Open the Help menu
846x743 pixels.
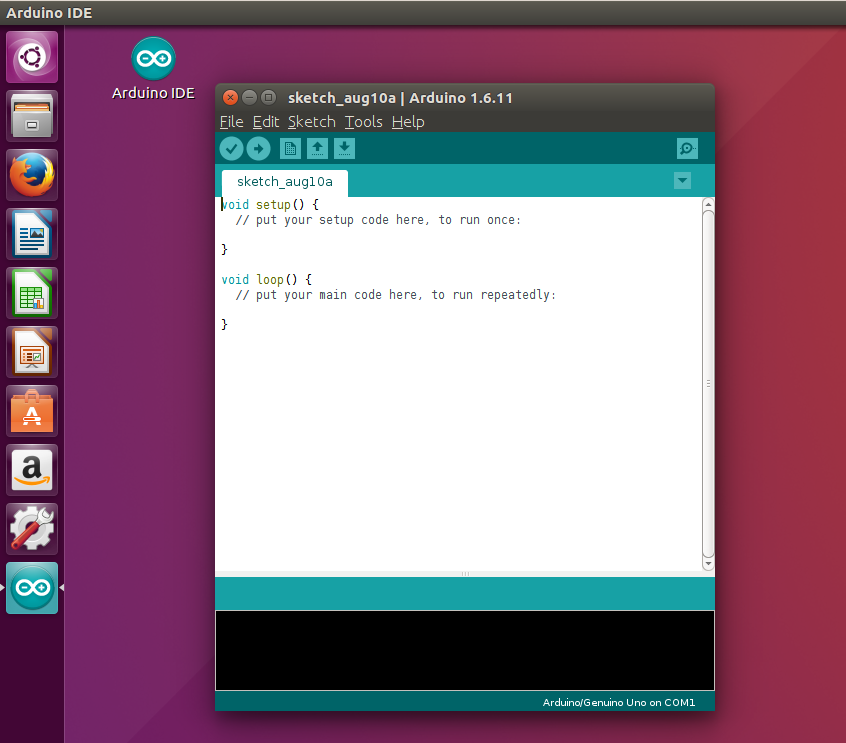[408, 122]
